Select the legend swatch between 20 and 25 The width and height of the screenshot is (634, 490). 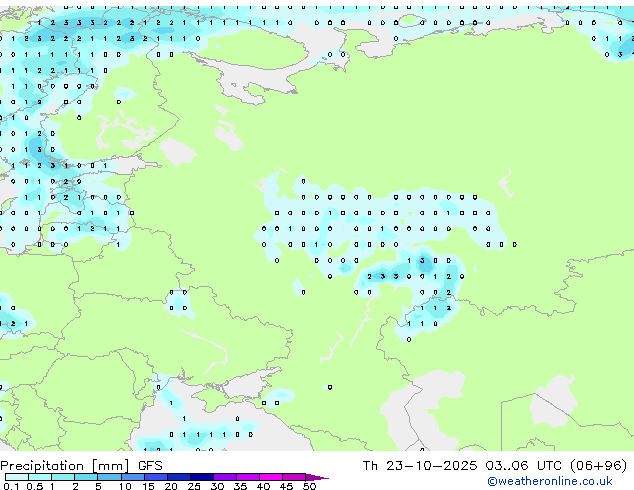(178, 477)
